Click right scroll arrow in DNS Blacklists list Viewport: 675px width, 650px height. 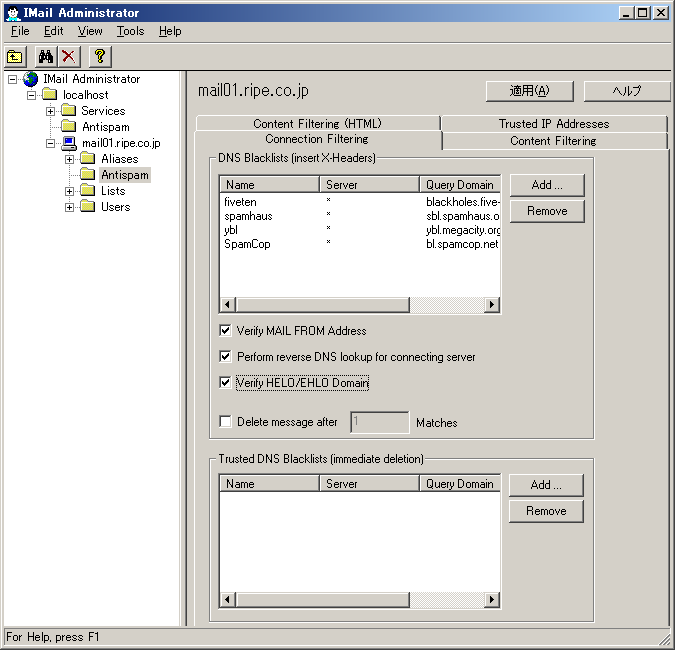pos(492,304)
